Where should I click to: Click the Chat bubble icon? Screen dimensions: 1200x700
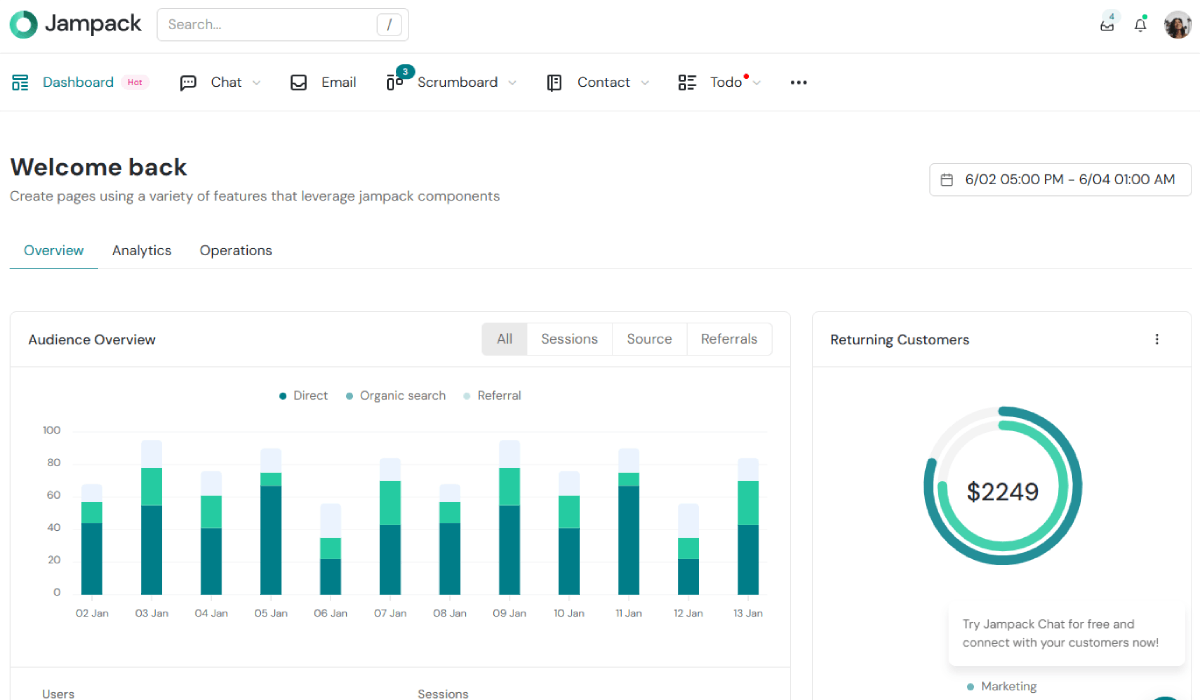pyautogui.click(x=188, y=83)
